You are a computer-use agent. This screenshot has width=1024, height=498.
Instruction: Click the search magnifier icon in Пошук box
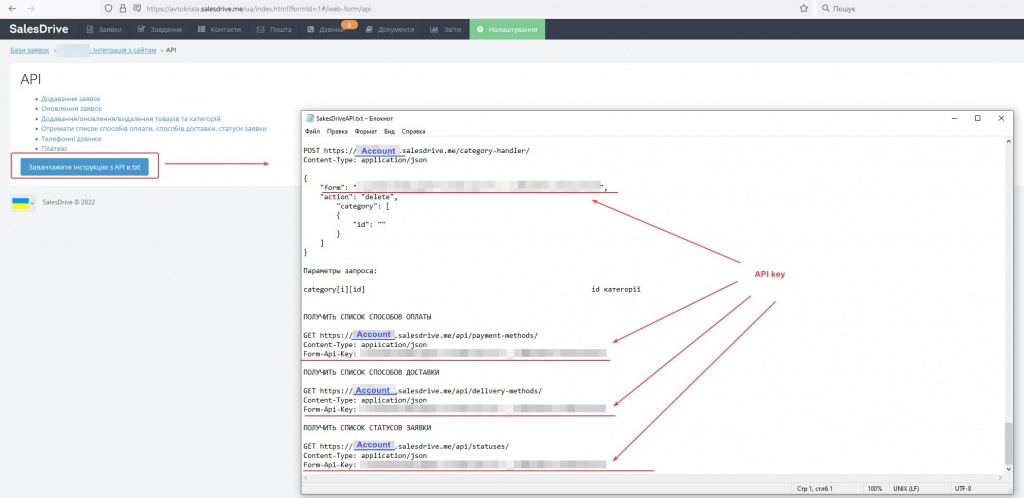point(825,9)
